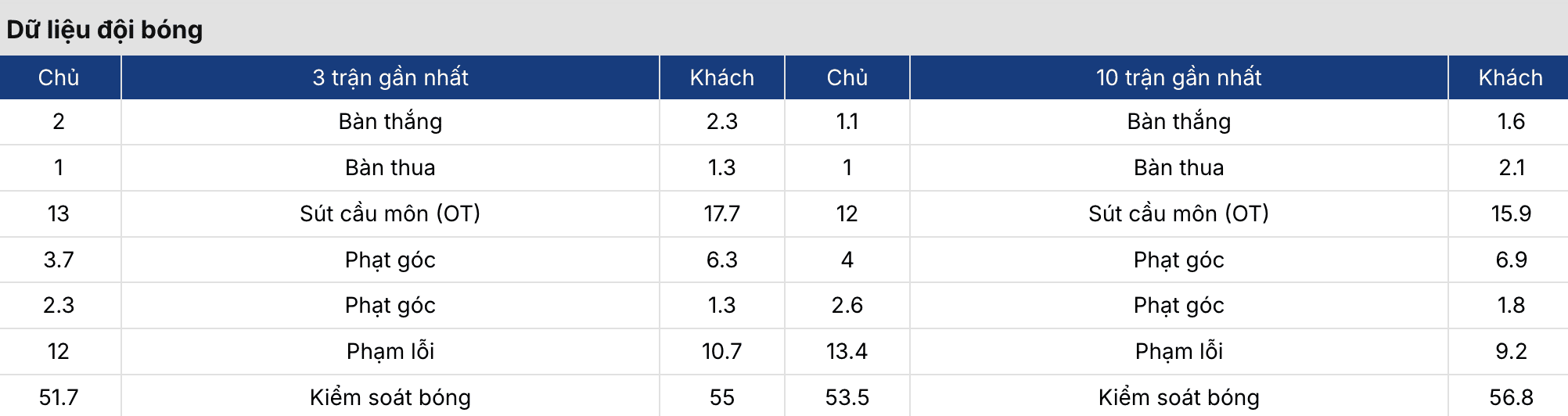1568x416 pixels.
Task: Select the "3 trận gần nhất" column header
Action: click(390, 77)
